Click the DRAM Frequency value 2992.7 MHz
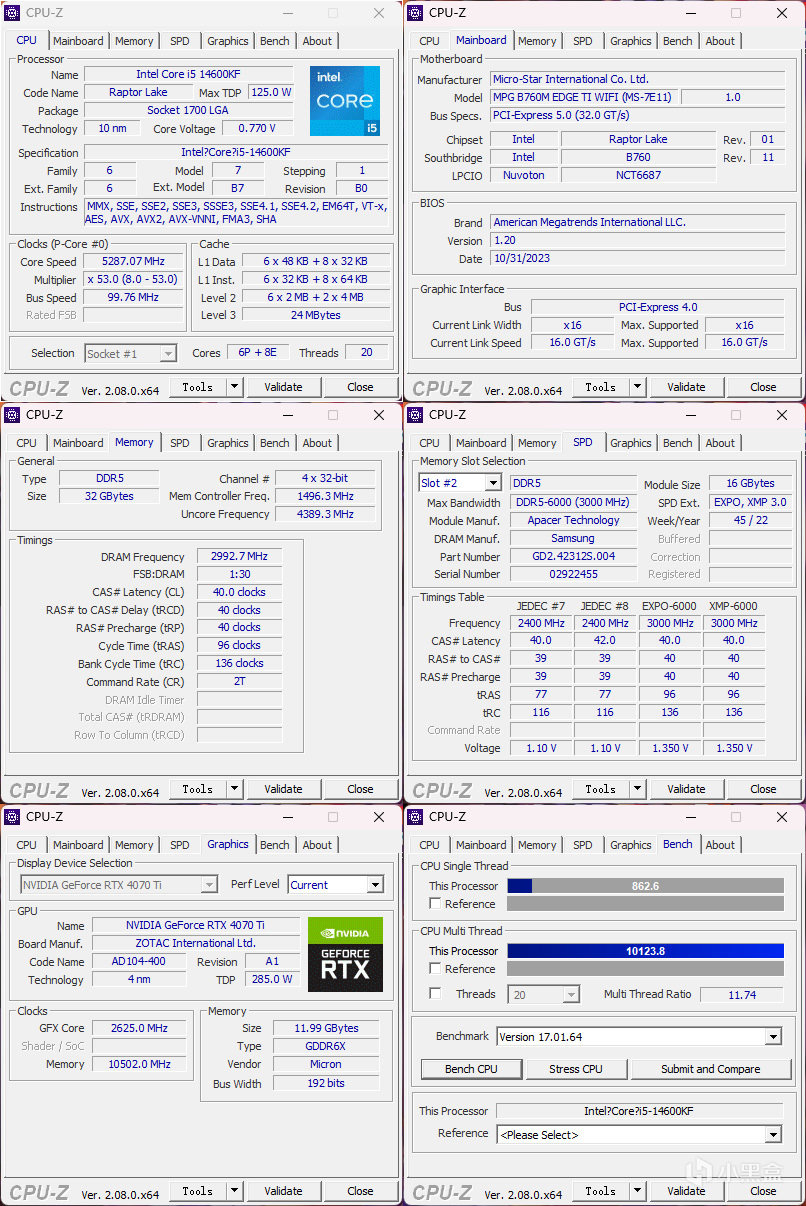This screenshot has width=806, height=1206. click(x=239, y=557)
